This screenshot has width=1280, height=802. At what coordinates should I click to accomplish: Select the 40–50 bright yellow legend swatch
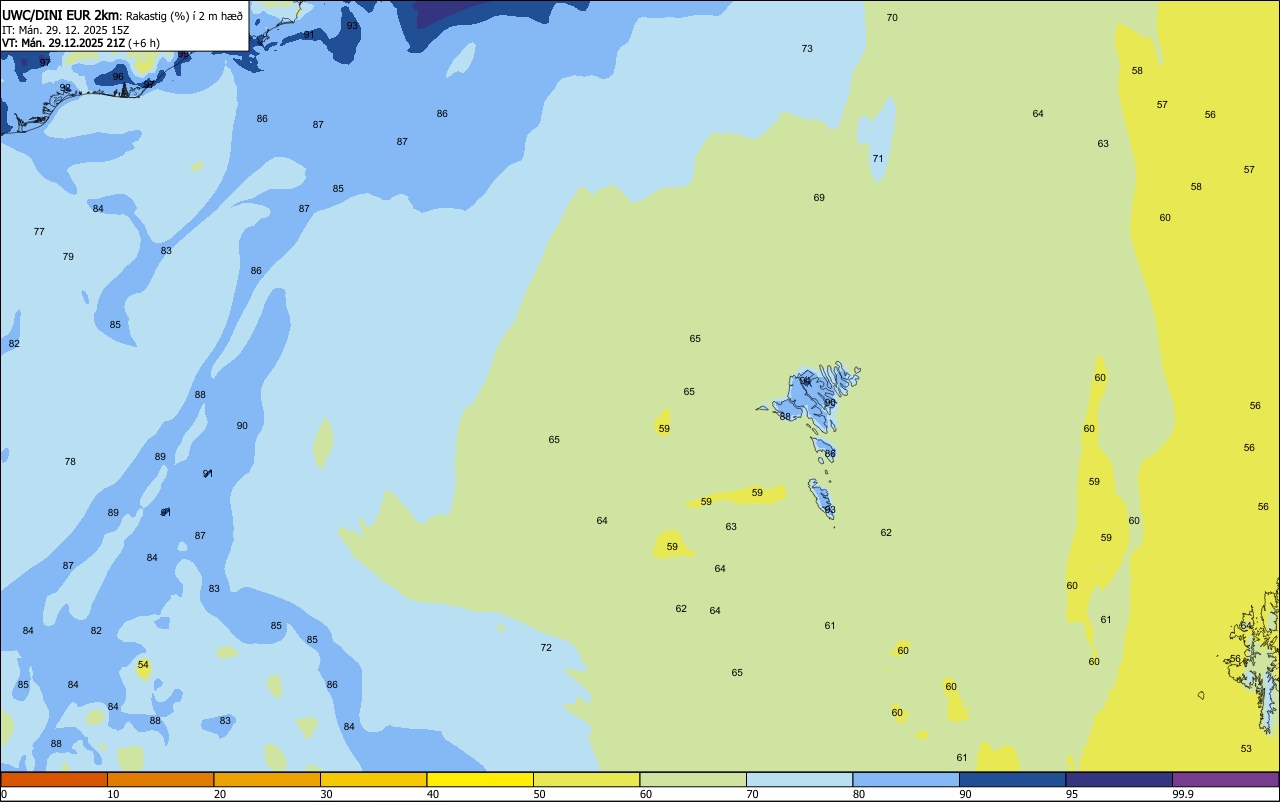(480, 779)
